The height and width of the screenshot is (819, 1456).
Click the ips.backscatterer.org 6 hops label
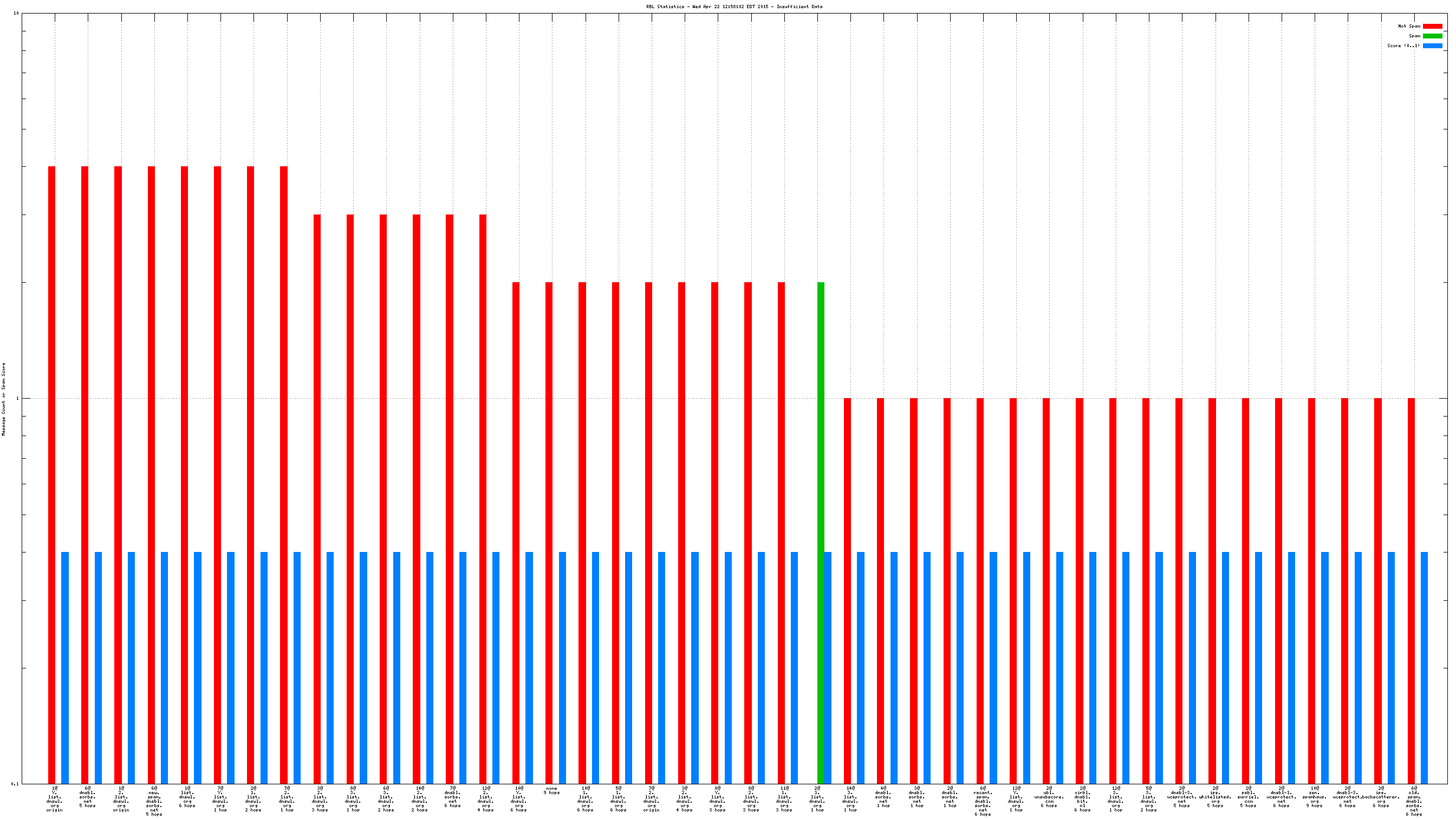point(1381,797)
